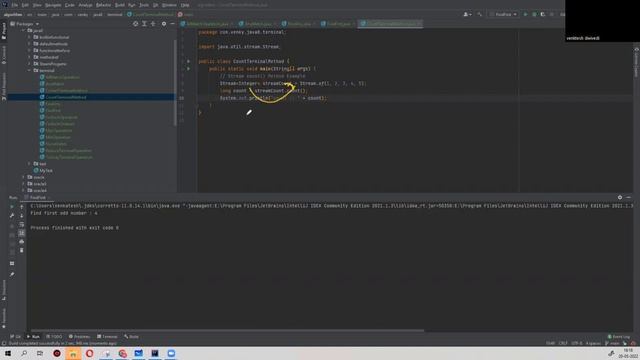Minimize the Run tool window
640x360 pixels.
coord(629,197)
